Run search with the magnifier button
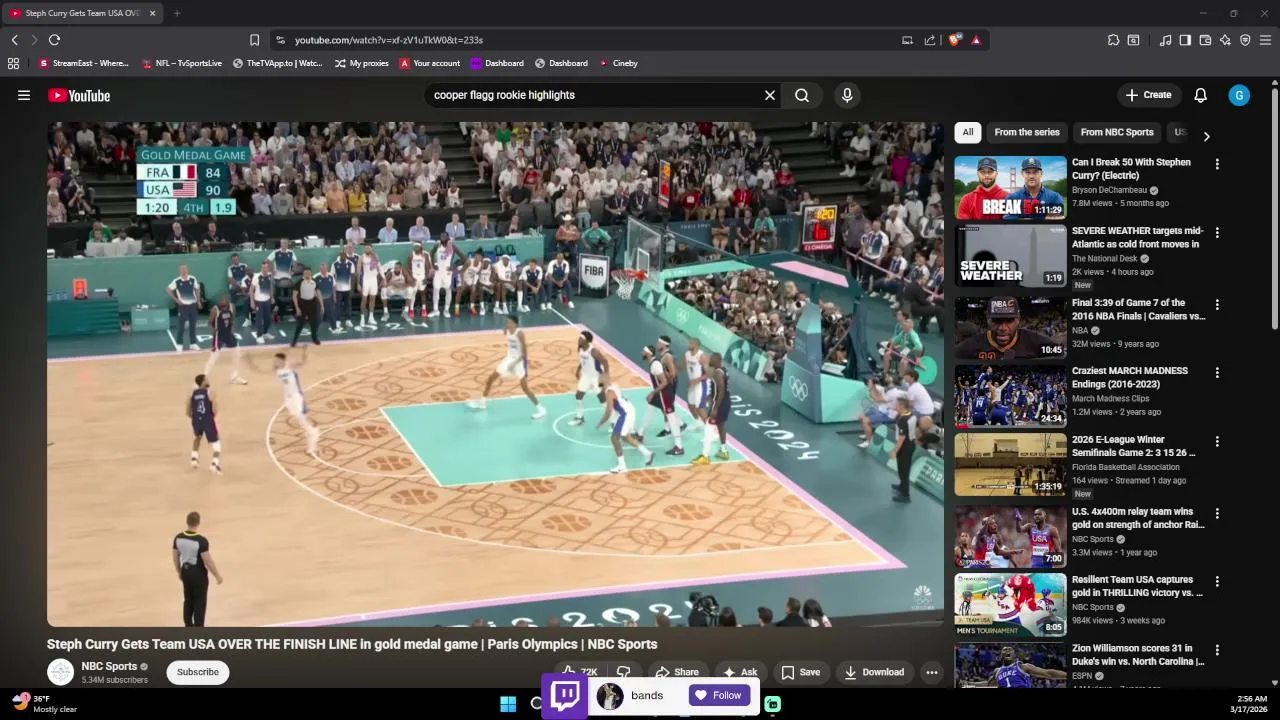The image size is (1280, 720). [802, 95]
